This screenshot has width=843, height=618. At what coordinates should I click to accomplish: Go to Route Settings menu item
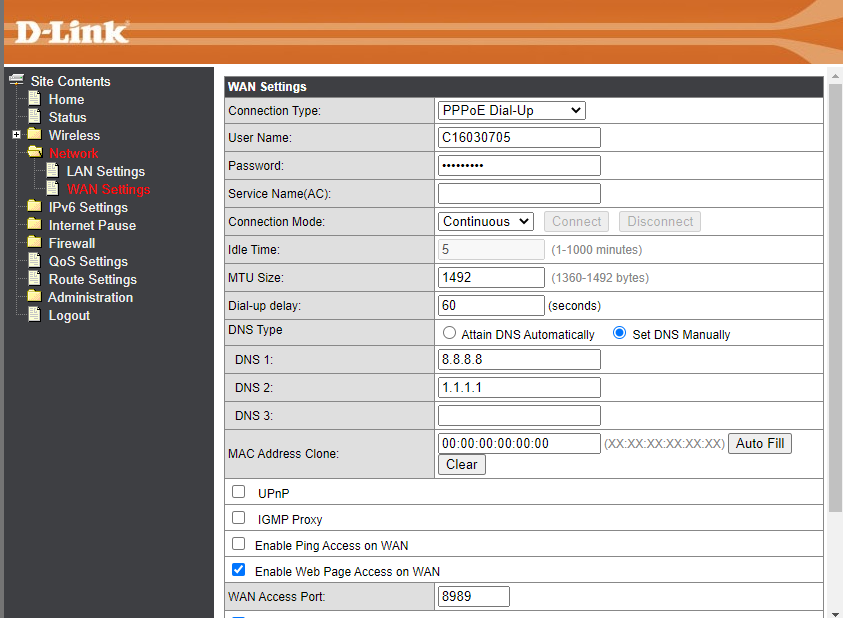92,279
